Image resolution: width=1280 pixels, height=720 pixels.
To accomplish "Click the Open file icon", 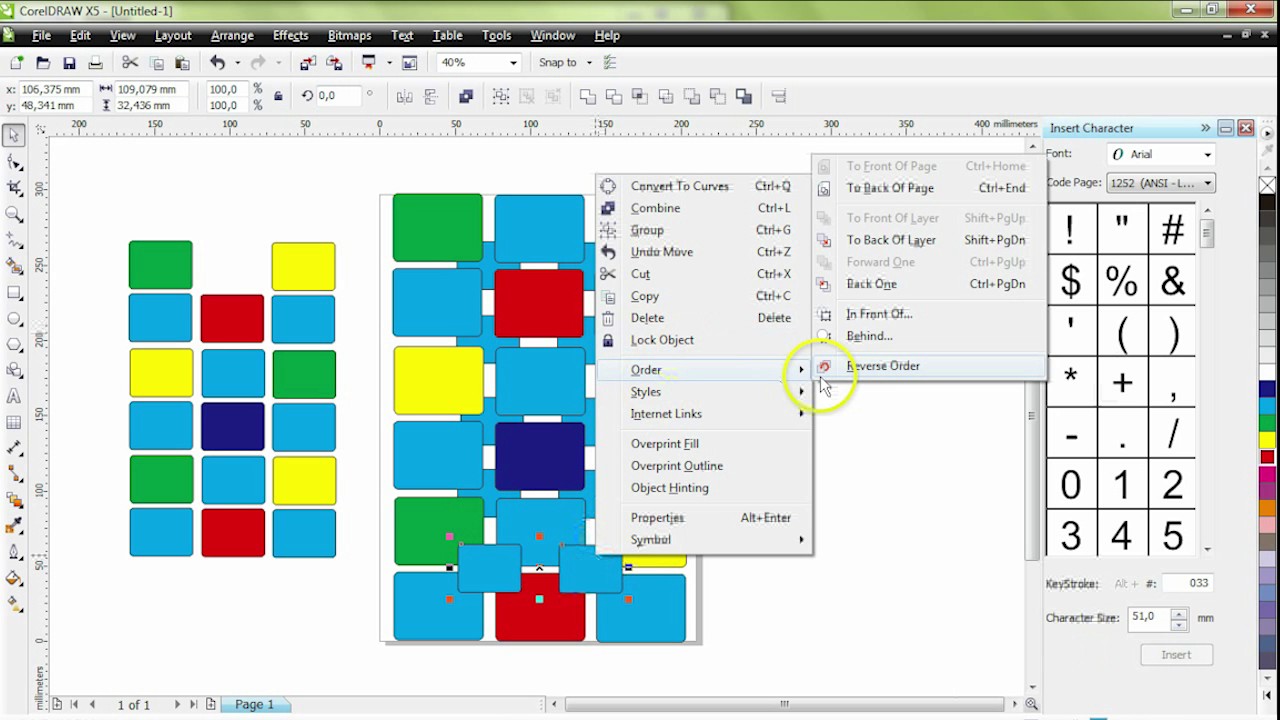I will [x=43, y=63].
